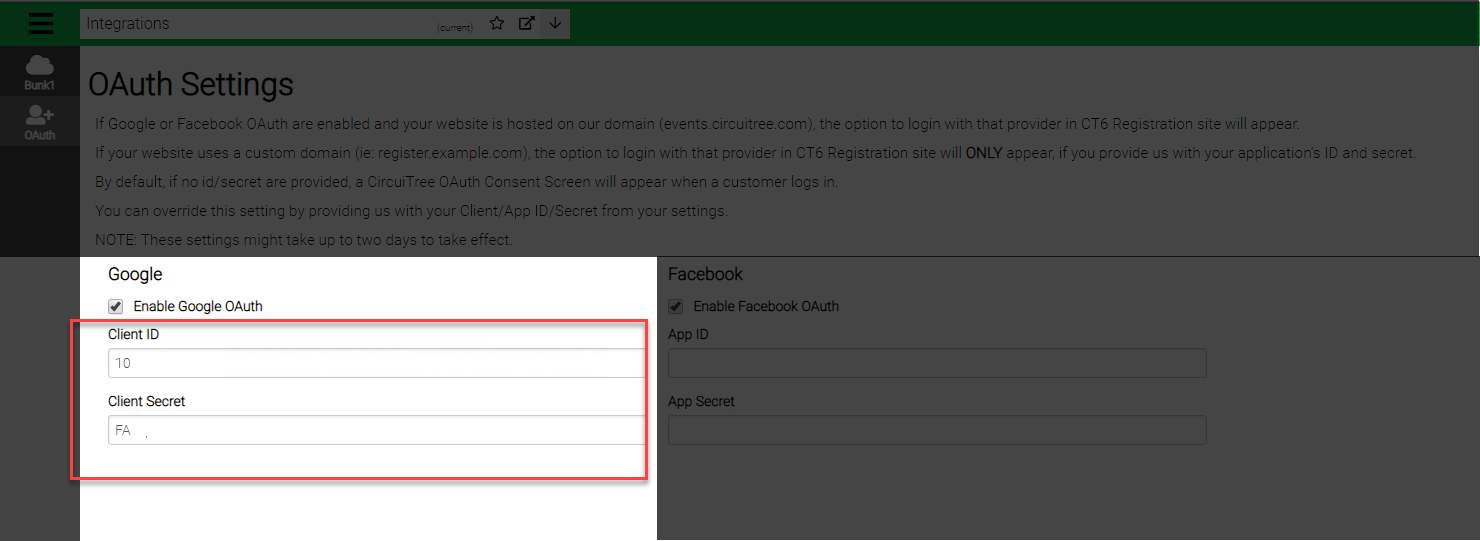Viewport: 1480px width, 541px height.
Task: Click the Facebook App ID field
Action: (x=936, y=363)
